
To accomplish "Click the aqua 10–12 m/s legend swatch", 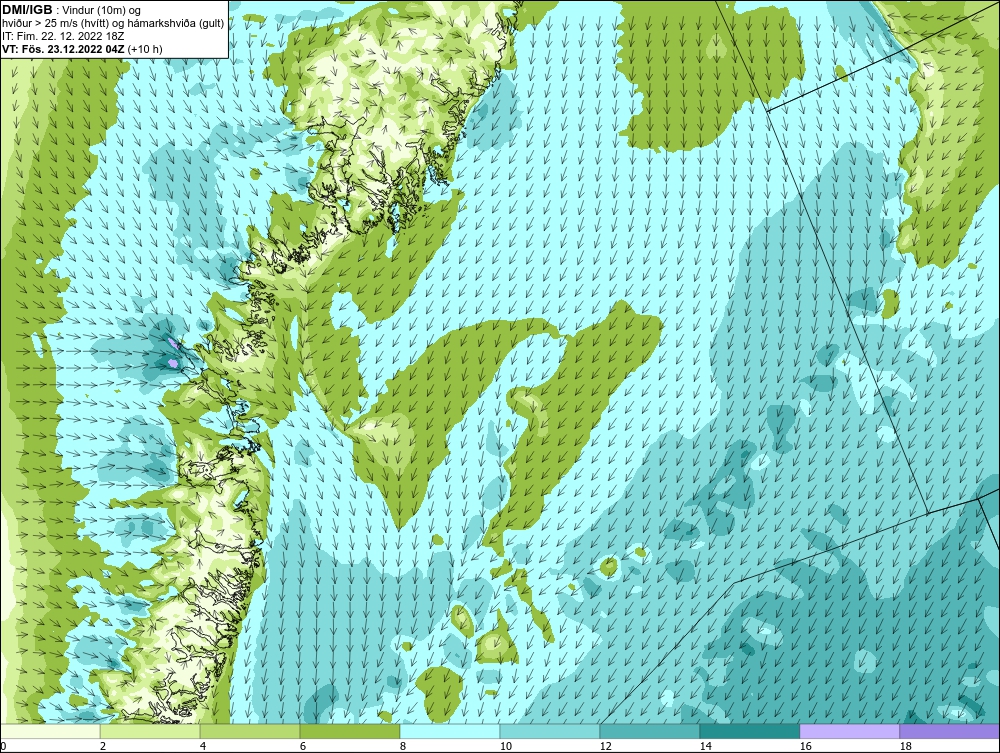I will pyautogui.click(x=550, y=731).
